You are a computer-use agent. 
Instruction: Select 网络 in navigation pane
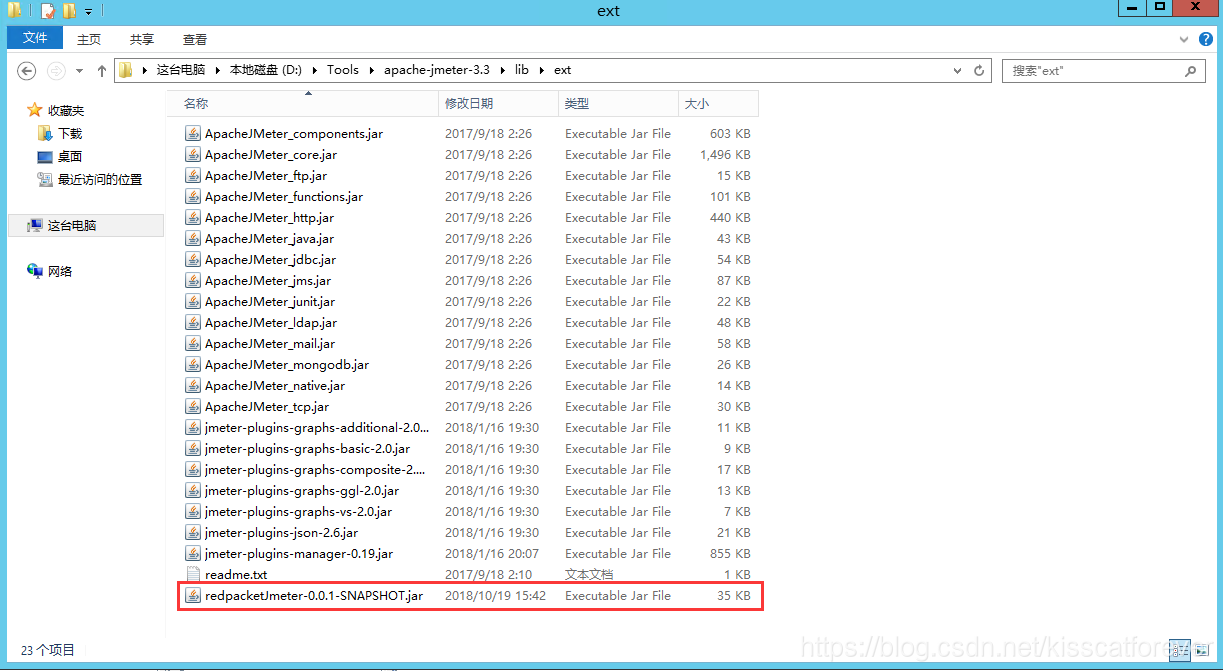pyautogui.click(x=60, y=271)
